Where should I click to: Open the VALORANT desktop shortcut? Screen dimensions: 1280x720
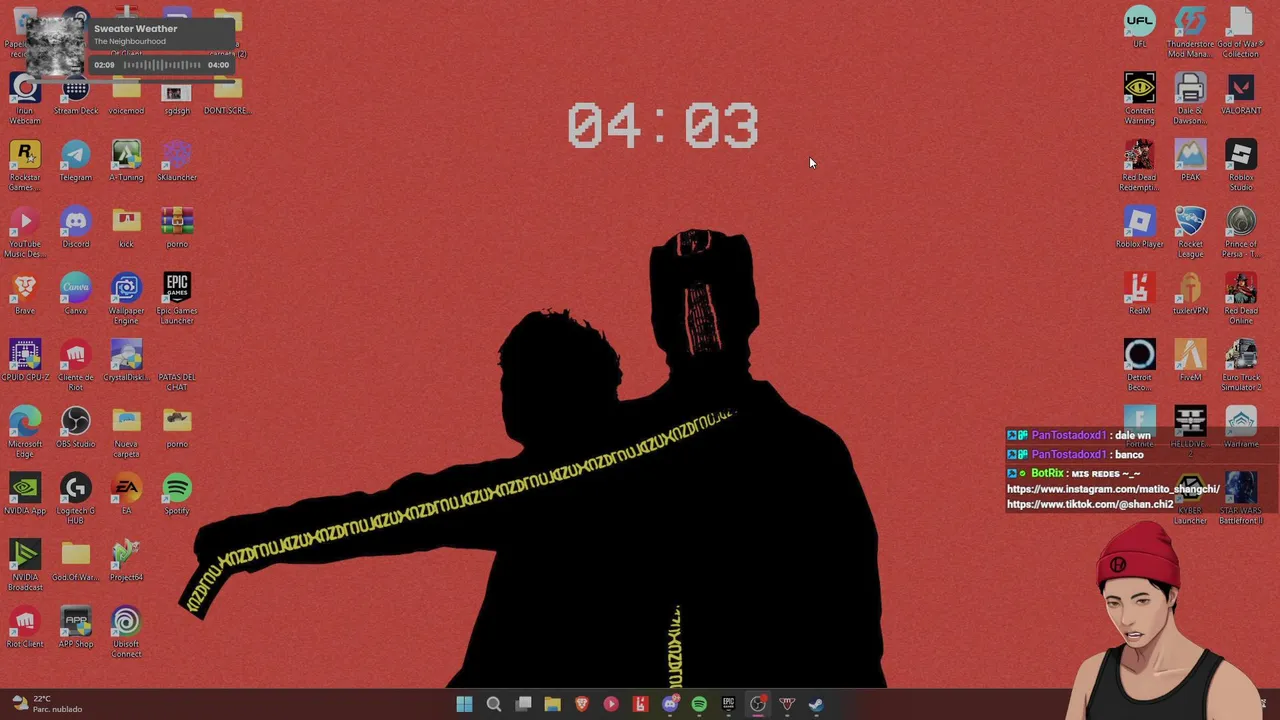(x=1241, y=94)
